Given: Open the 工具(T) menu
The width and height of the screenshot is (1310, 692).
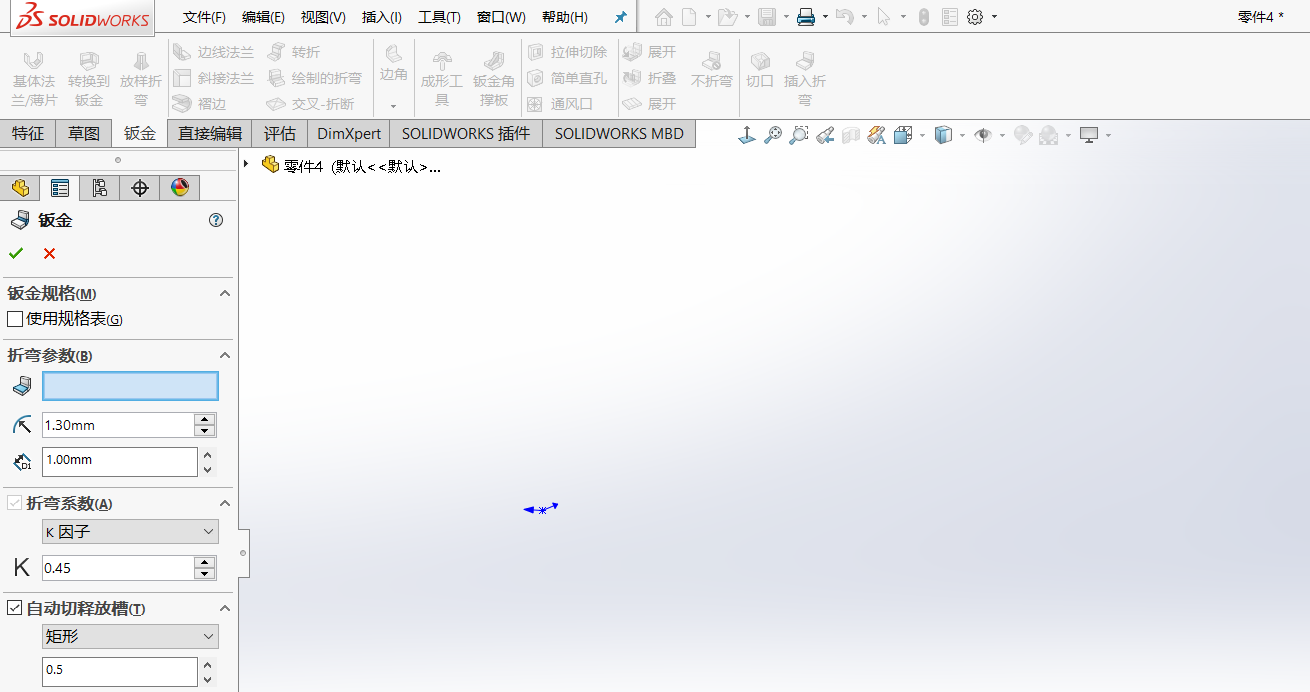Looking at the screenshot, I should tap(439, 17).
